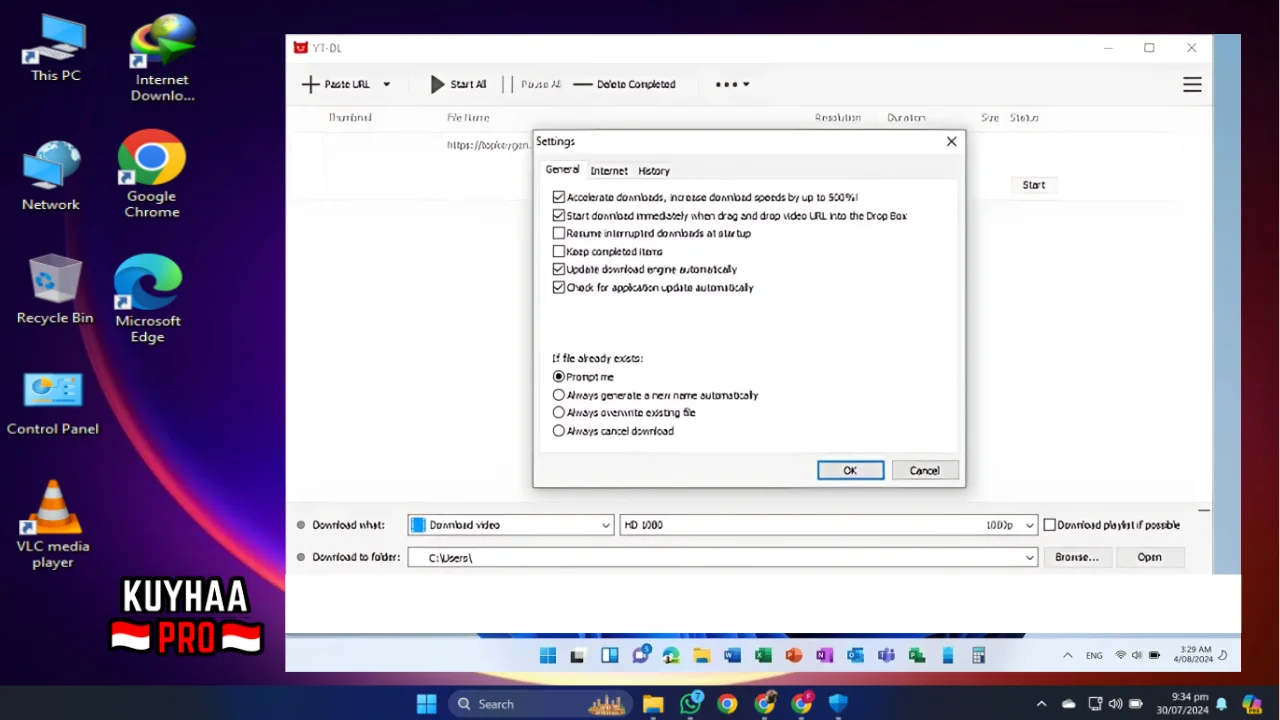Screen dimensions: 1280x720
Task: Open VLC media player shortcut
Action: point(53,524)
